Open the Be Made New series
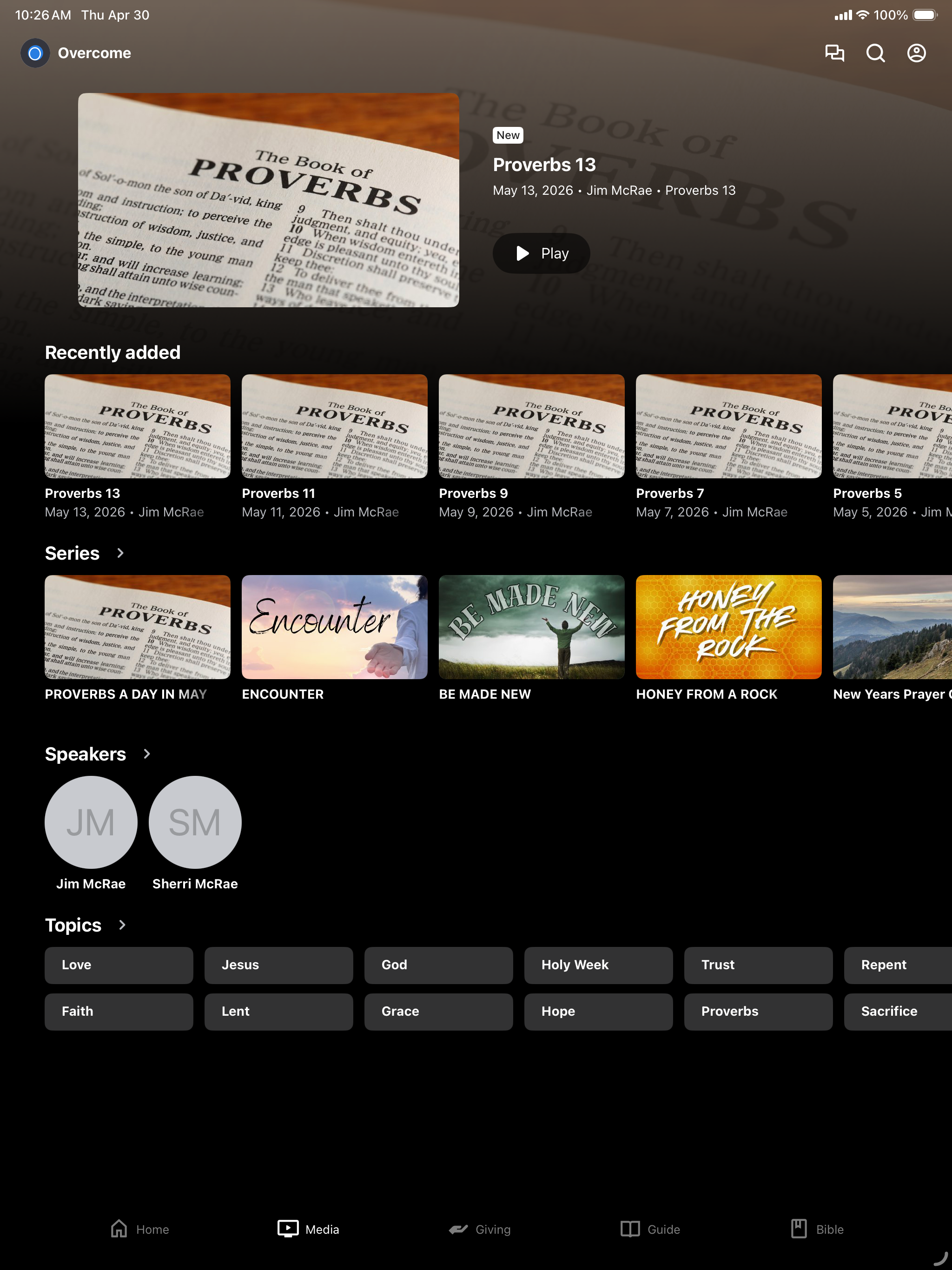The width and height of the screenshot is (952, 1270). coord(532,627)
